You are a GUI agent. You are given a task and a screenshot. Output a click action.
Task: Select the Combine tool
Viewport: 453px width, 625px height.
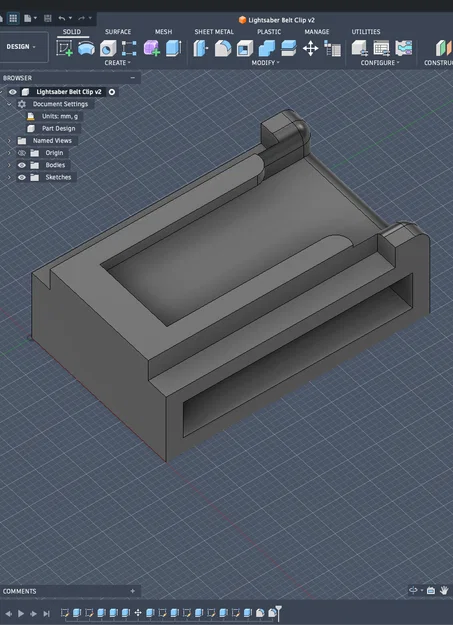coord(266,48)
